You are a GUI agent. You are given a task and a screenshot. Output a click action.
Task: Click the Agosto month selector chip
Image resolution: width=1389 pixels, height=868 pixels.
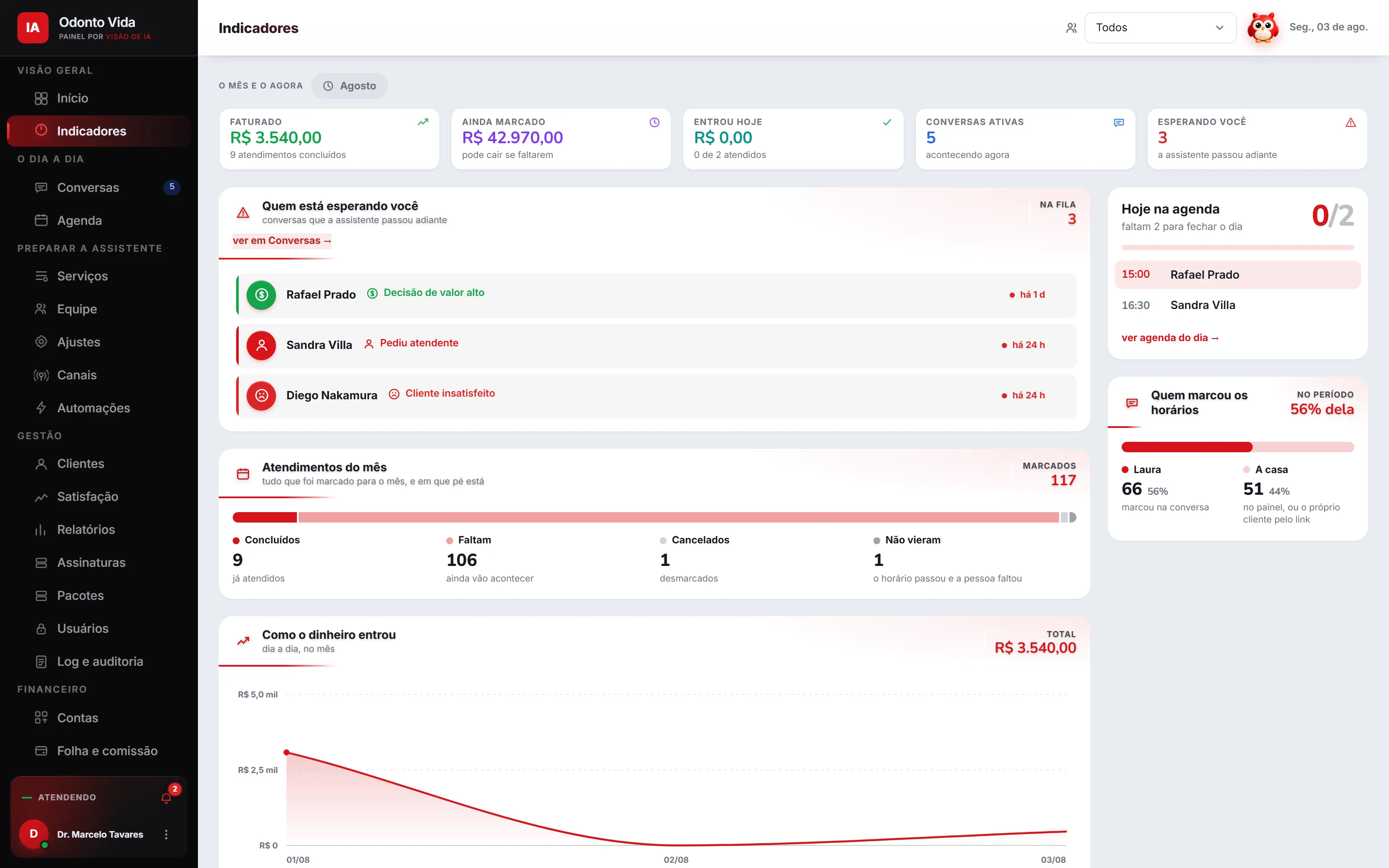(349, 86)
